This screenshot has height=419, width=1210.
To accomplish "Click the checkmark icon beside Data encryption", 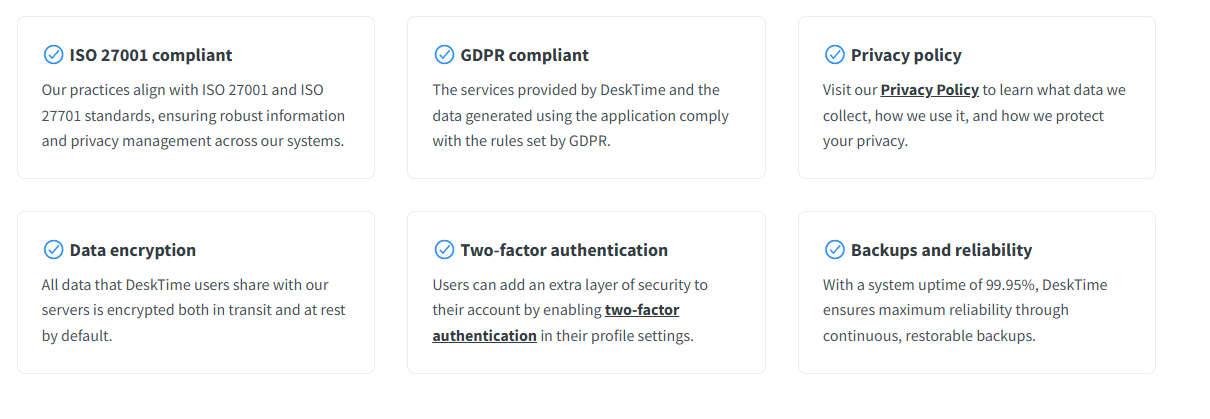I will 53,250.
